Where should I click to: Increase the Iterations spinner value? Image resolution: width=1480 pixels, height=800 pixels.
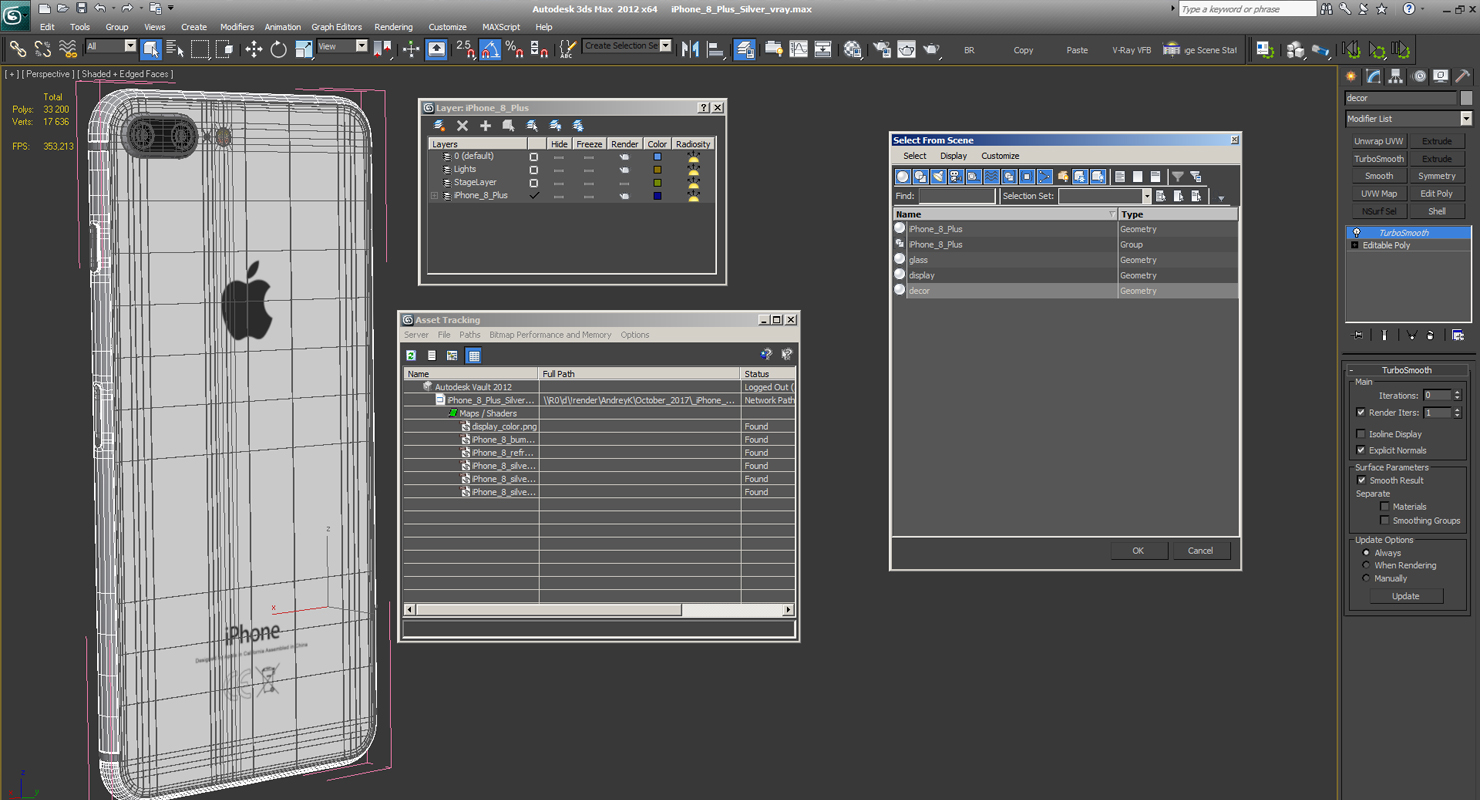(1457, 392)
